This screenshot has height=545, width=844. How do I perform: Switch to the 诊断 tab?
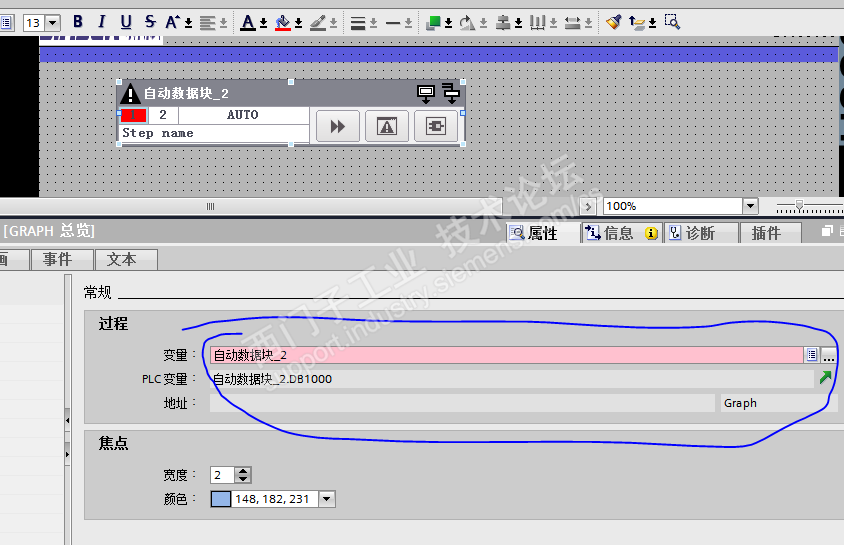tap(700, 233)
